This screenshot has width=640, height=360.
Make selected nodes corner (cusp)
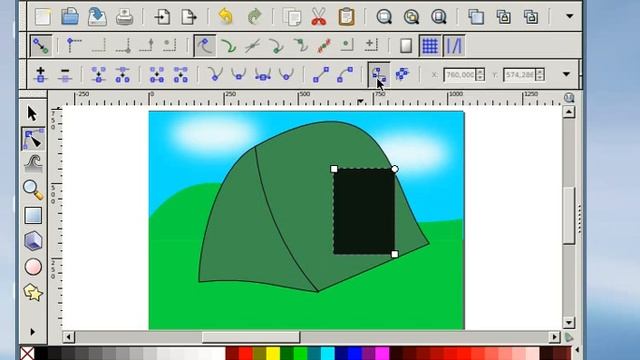pyautogui.click(x=215, y=75)
